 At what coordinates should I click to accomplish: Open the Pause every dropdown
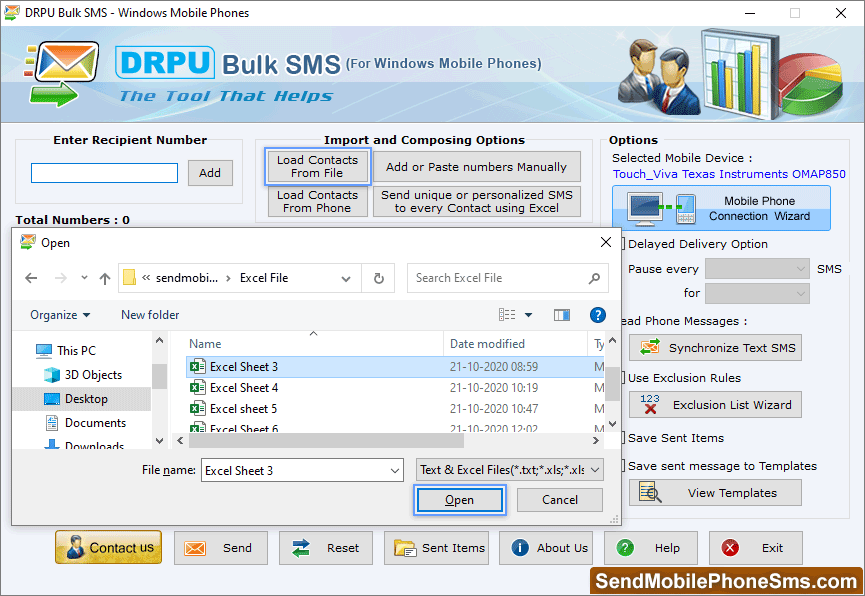pos(757,269)
